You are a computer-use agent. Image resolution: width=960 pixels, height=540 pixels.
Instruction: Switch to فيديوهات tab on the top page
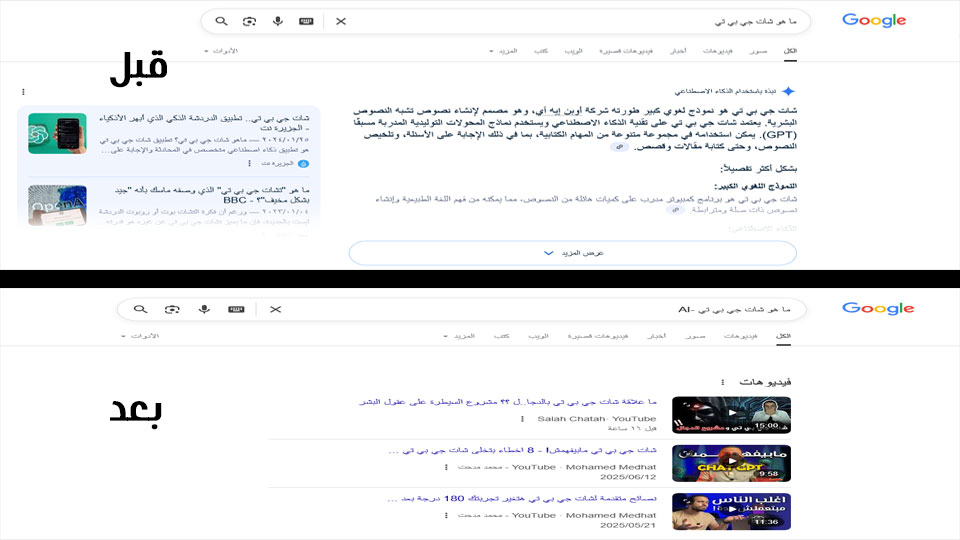pos(718,51)
